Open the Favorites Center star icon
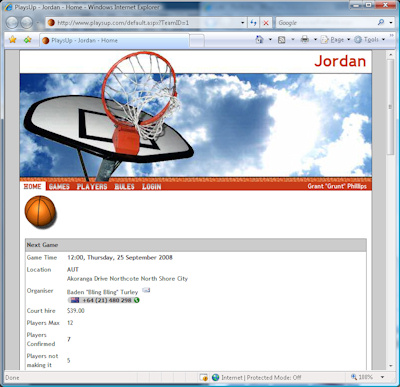 click(x=13, y=40)
